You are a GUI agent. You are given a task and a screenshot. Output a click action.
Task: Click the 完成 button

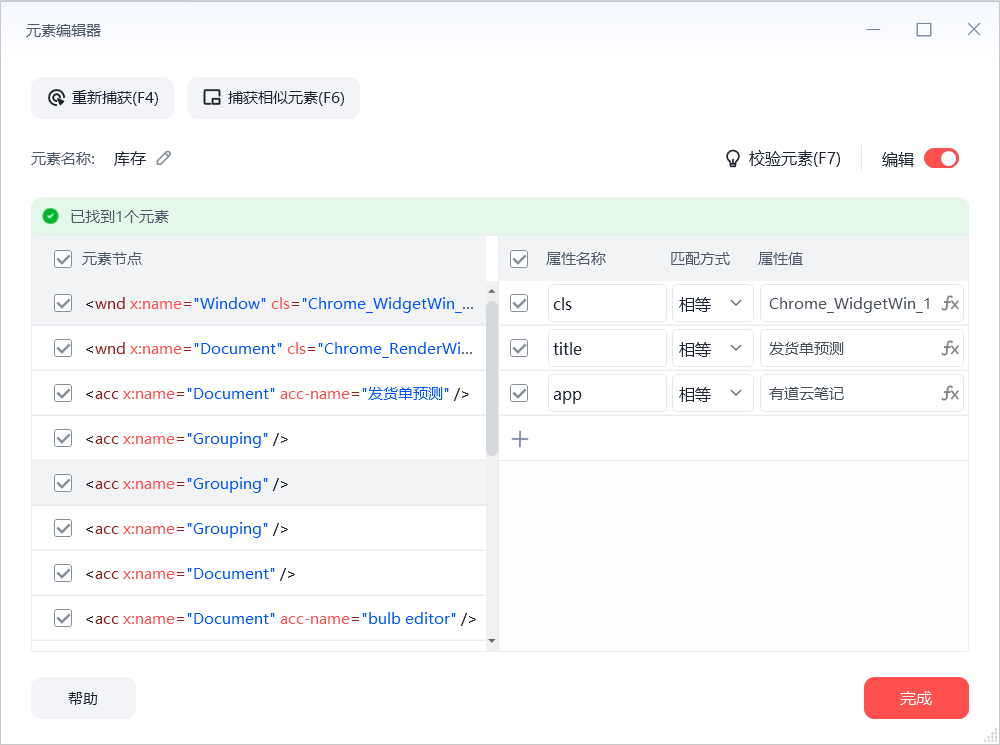(916, 698)
